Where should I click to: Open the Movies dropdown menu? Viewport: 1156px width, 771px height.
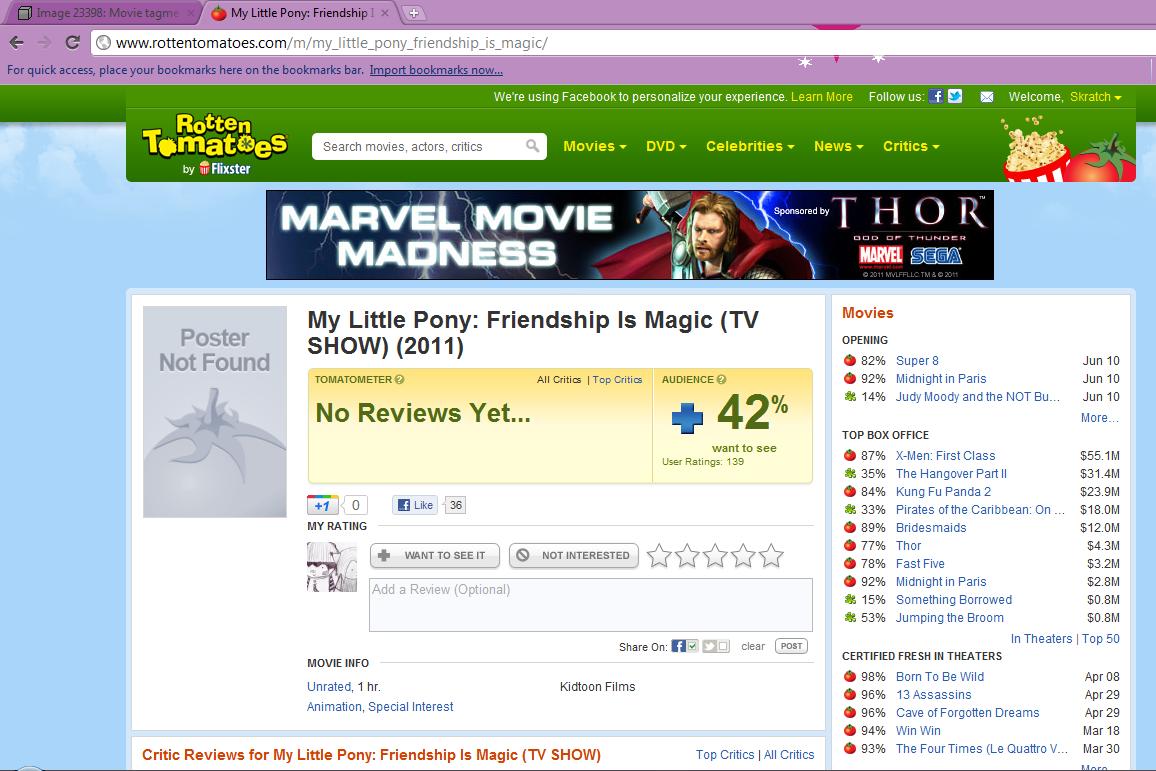pyautogui.click(x=594, y=146)
